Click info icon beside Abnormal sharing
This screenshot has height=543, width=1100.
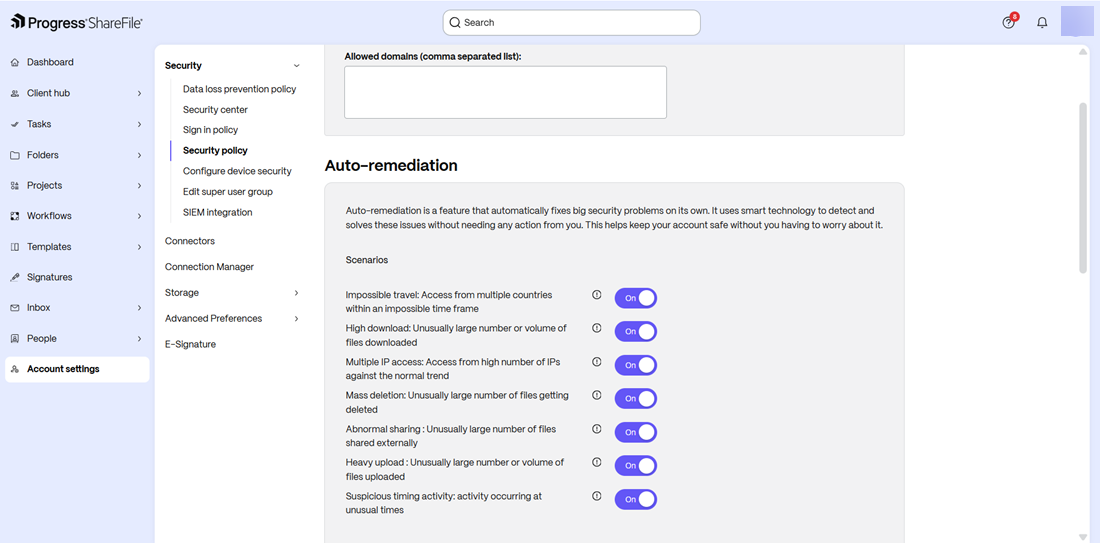[x=597, y=428]
